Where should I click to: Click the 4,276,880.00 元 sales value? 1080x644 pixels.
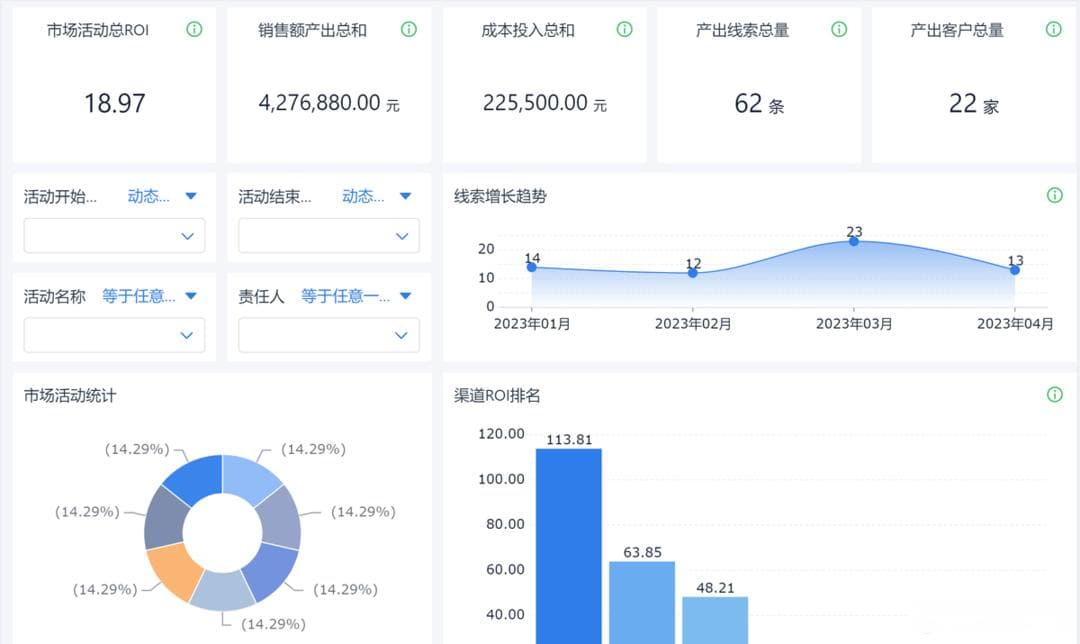[x=329, y=103]
